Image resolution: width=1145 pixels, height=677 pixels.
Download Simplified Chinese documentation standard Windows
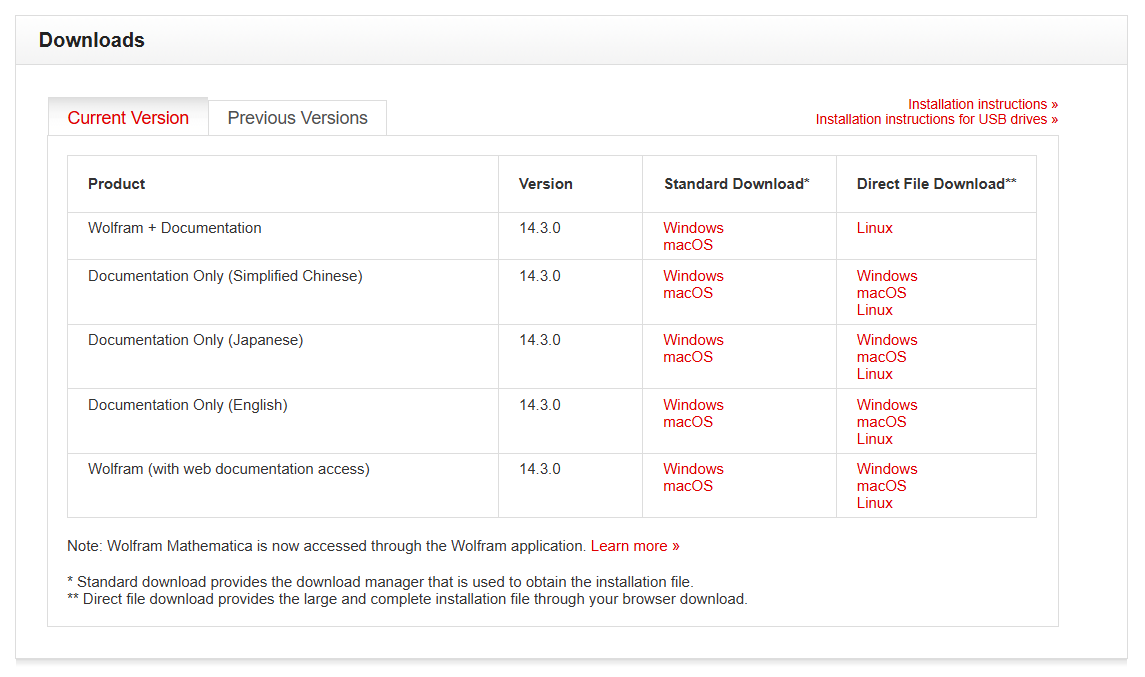coord(693,276)
